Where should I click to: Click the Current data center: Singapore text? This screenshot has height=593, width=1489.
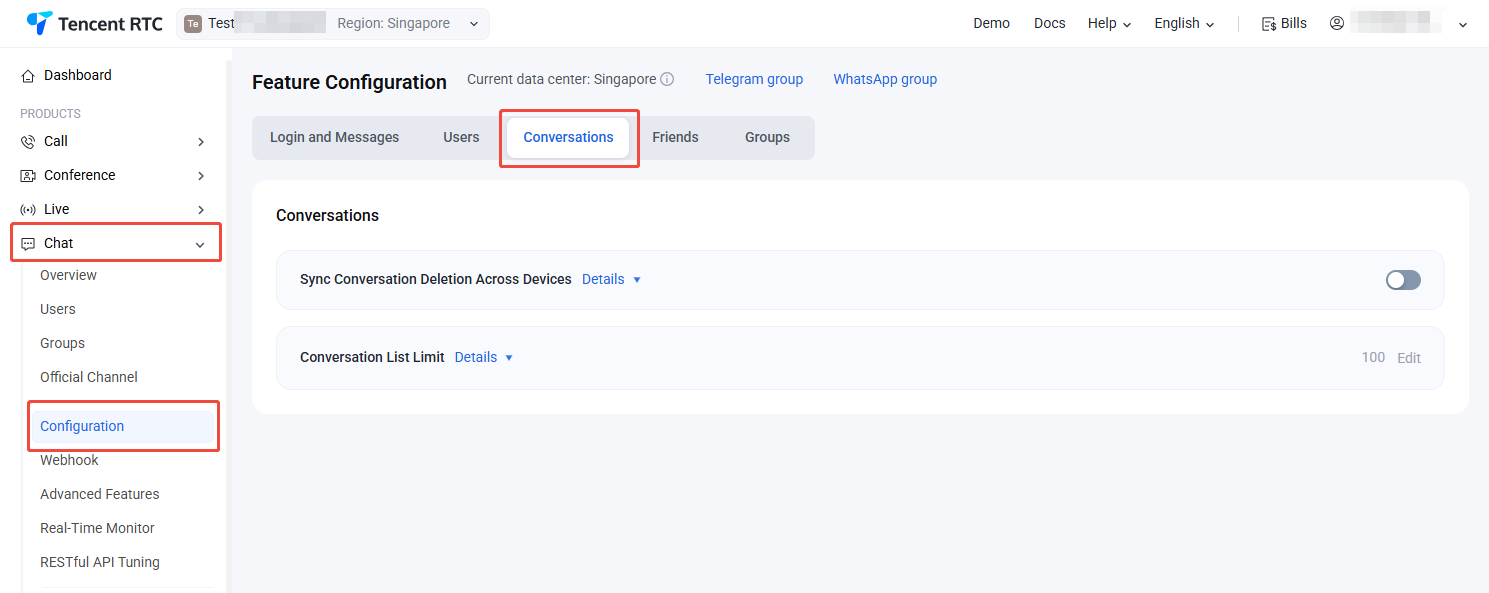(562, 79)
